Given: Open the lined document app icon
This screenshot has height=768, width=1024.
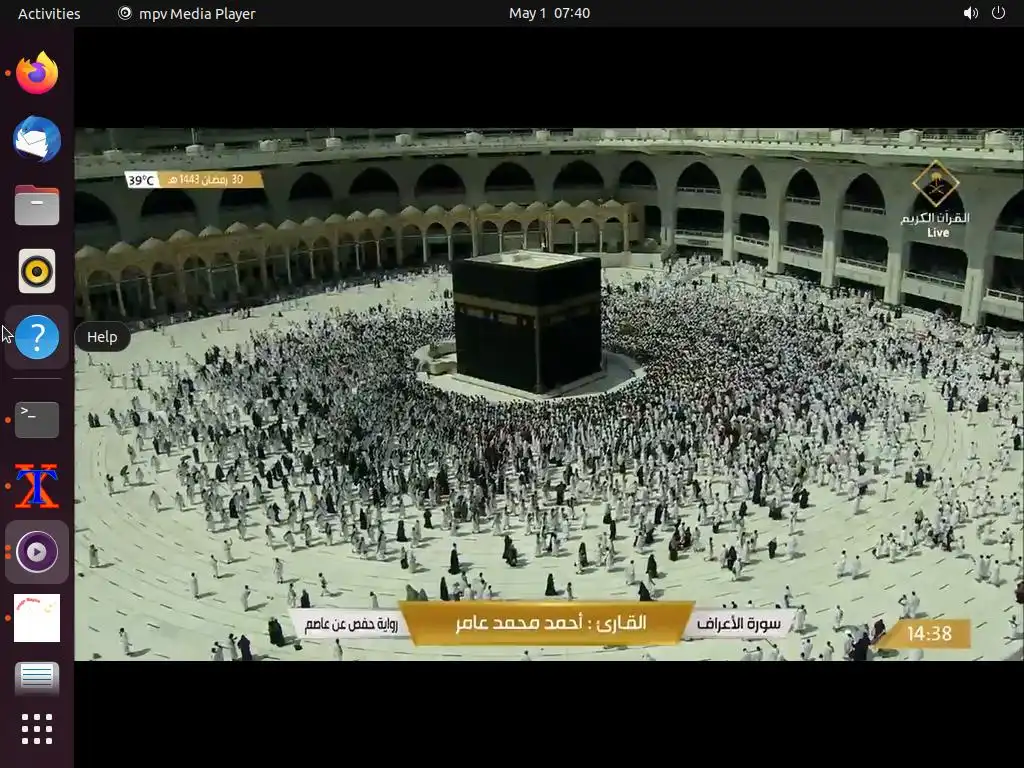Looking at the screenshot, I should (x=37, y=678).
